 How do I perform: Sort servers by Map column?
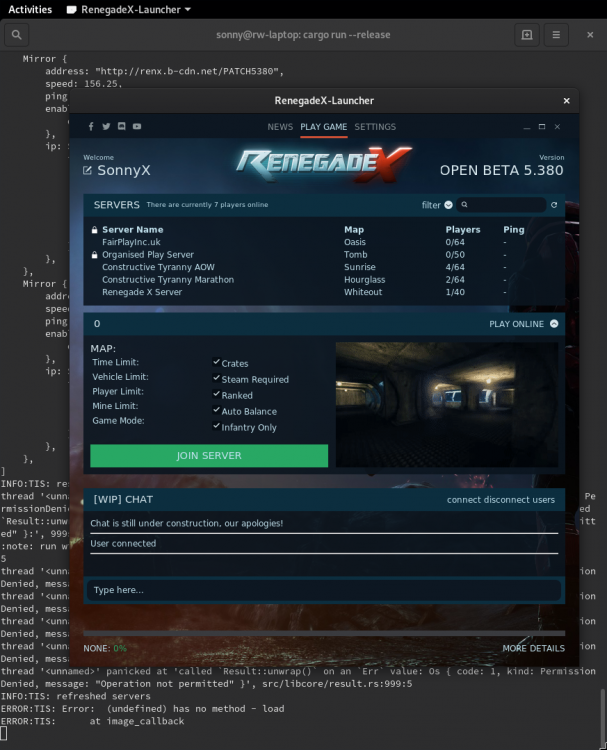354,230
